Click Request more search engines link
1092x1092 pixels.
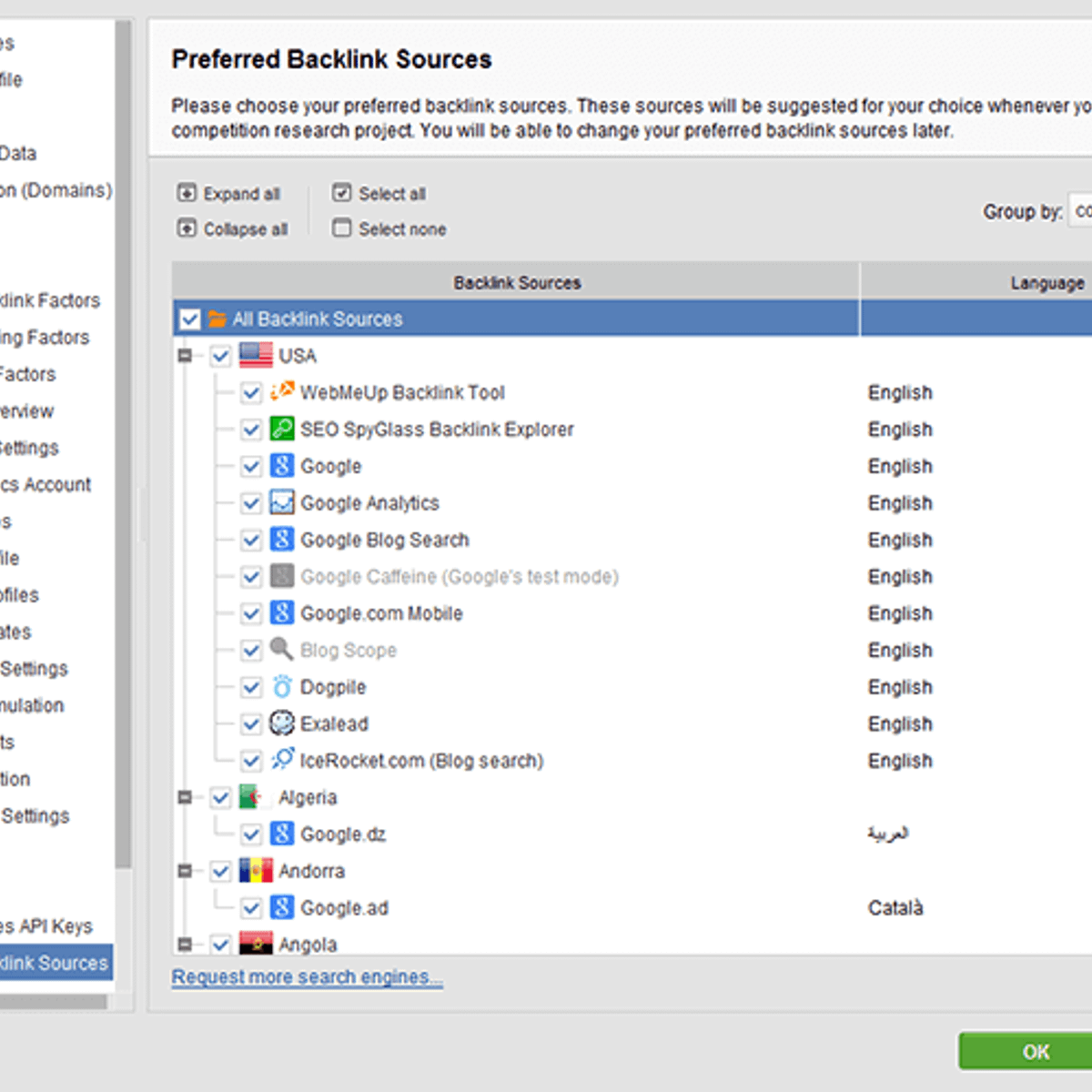click(x=307, y=976)
